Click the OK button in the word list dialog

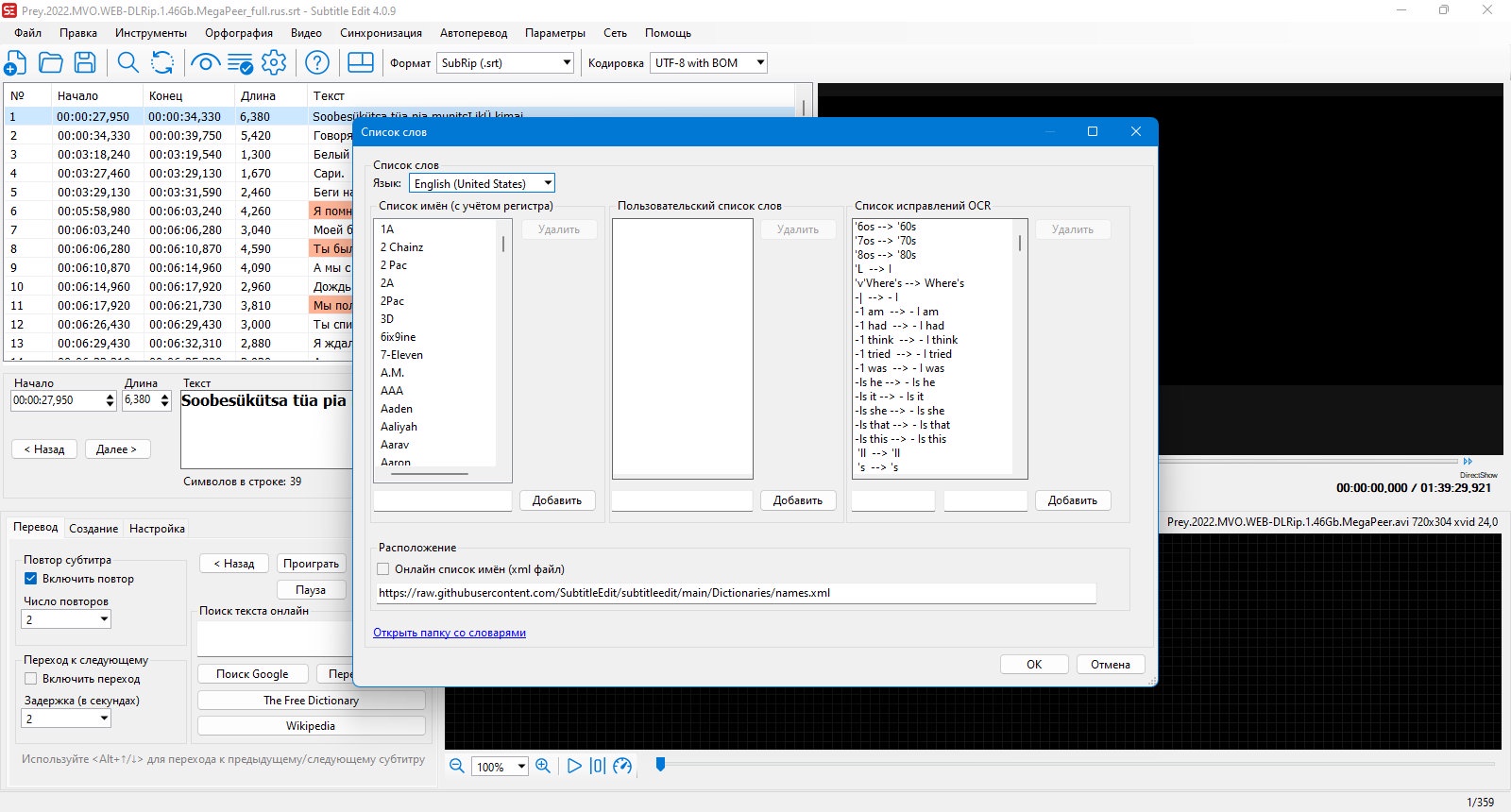1034,665
